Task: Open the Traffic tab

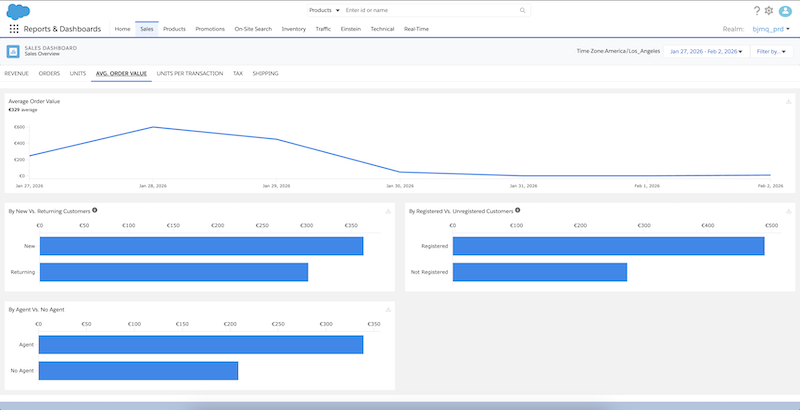Action: click(x=323, y=29)
